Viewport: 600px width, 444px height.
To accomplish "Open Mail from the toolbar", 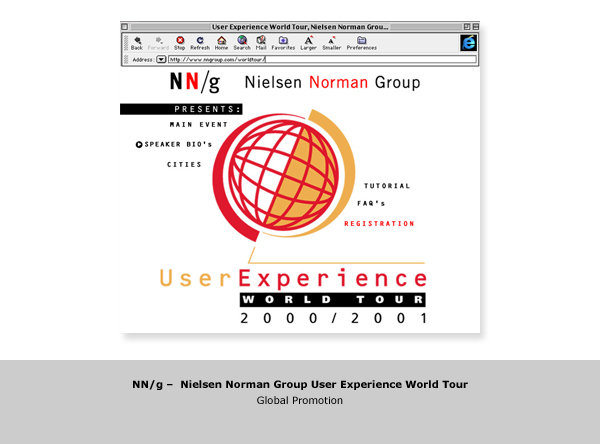I will point(261,43).
